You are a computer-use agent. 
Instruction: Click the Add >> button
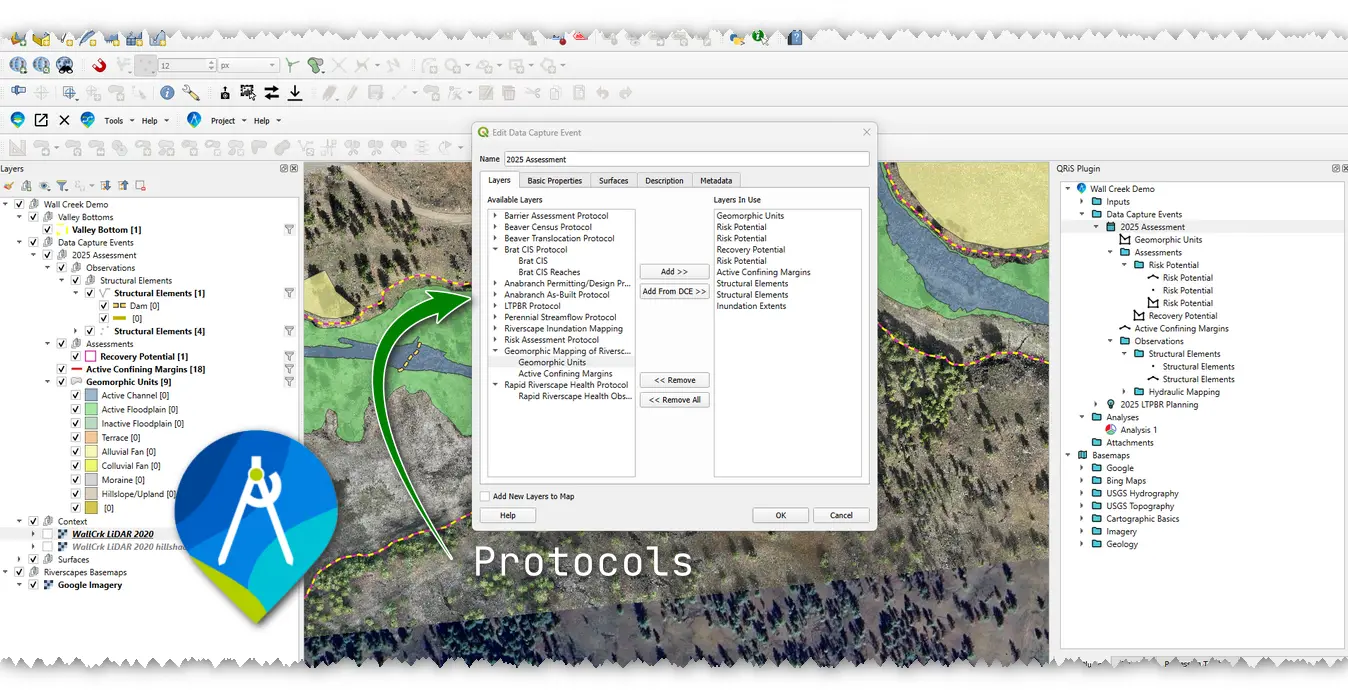(x=674, y=272)
